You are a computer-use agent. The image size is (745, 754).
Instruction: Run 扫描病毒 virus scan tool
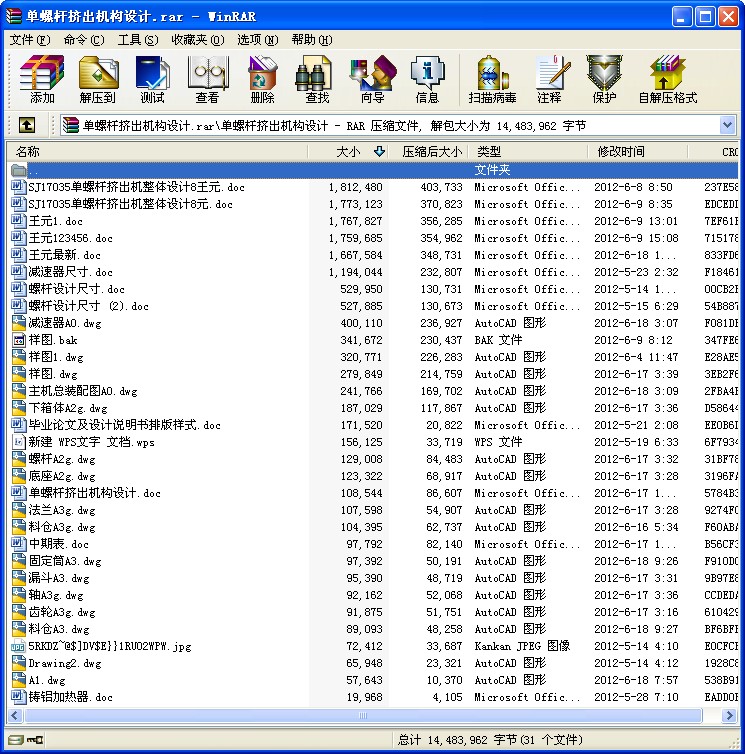click(492, 79)
